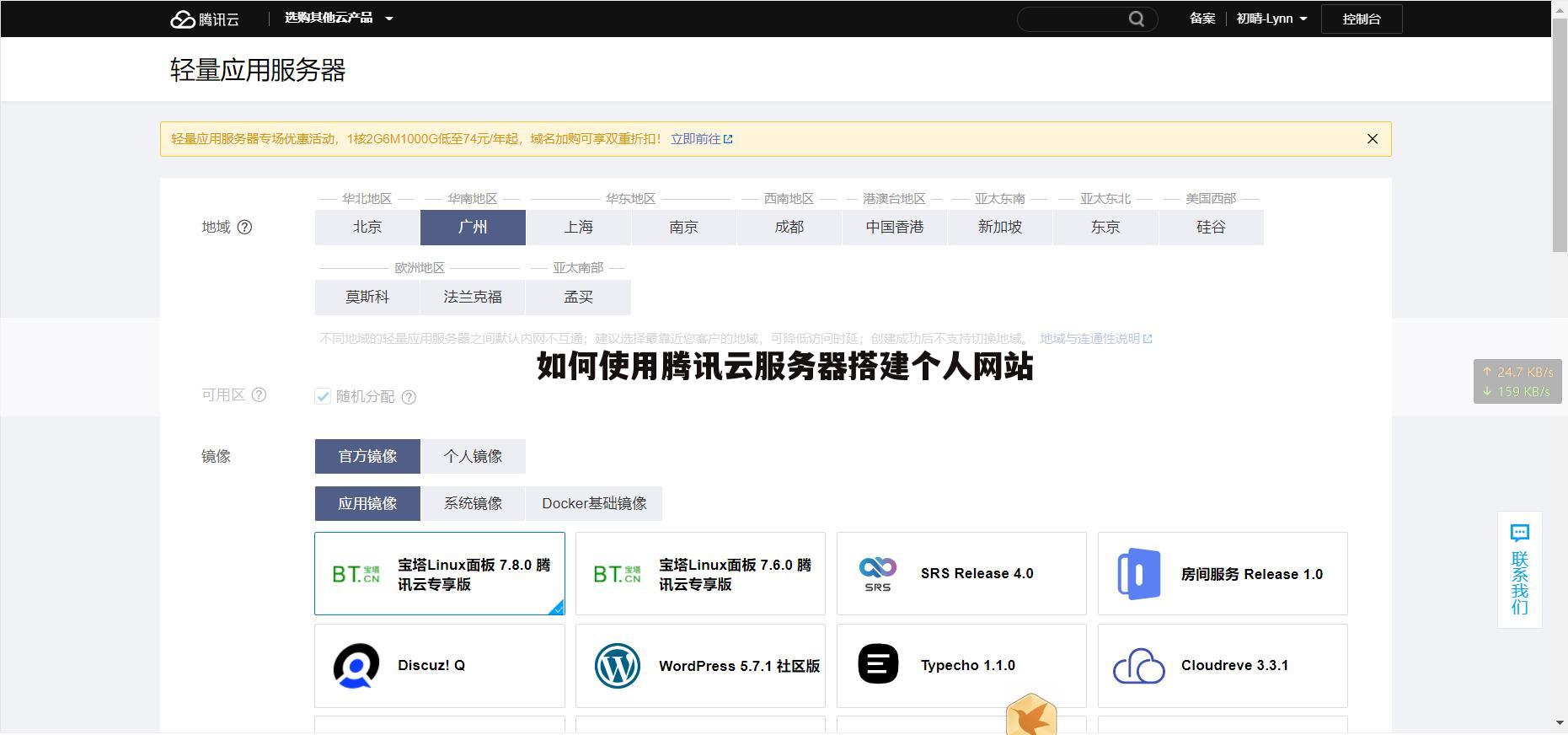Select the 新加坡 region
This screenshot has width=1568, height=735.
click(1000, 228)
